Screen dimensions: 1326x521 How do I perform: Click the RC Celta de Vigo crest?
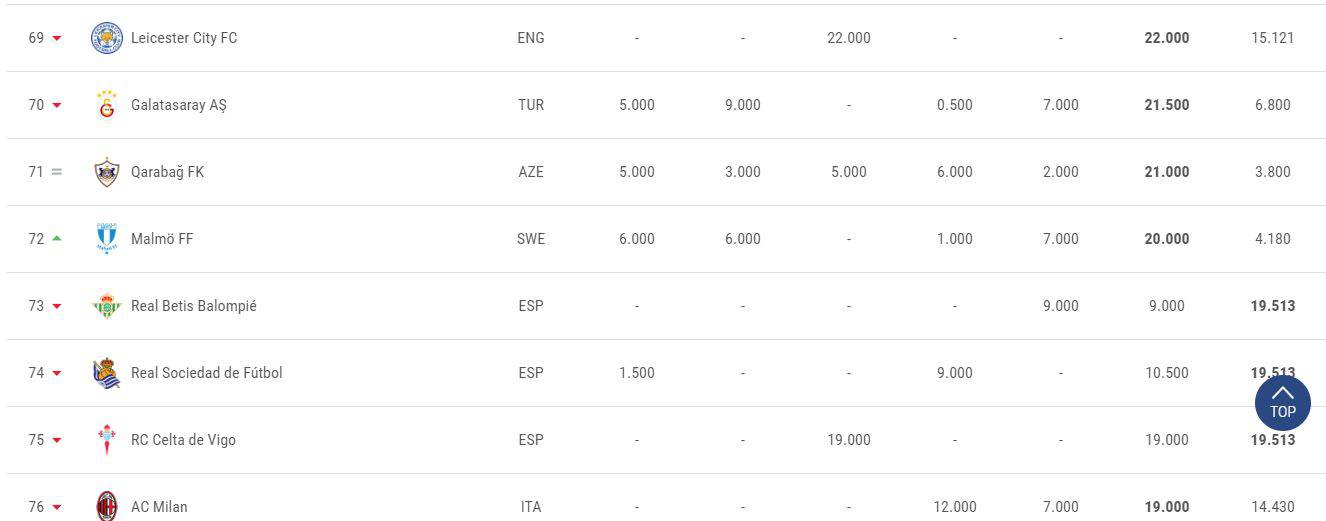(x=107, y=440)
